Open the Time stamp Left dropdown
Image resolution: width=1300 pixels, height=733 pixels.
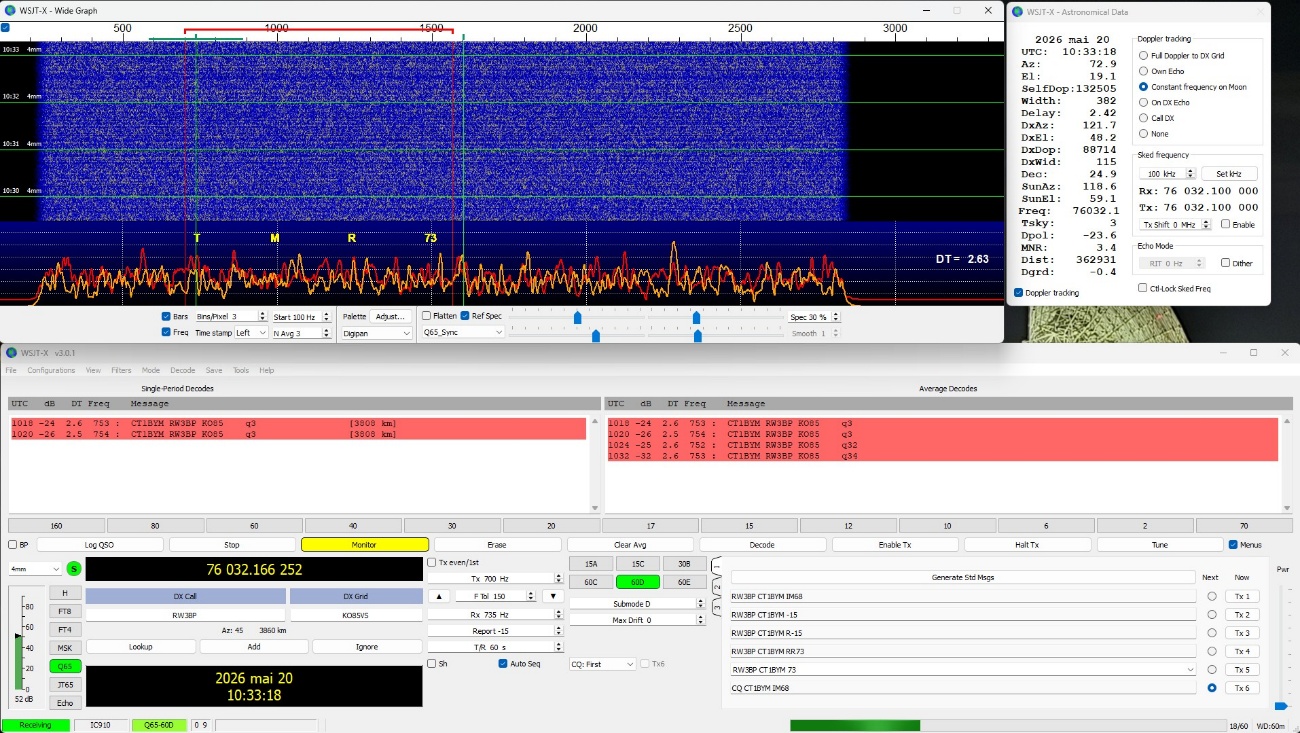[x=251, y=333]
